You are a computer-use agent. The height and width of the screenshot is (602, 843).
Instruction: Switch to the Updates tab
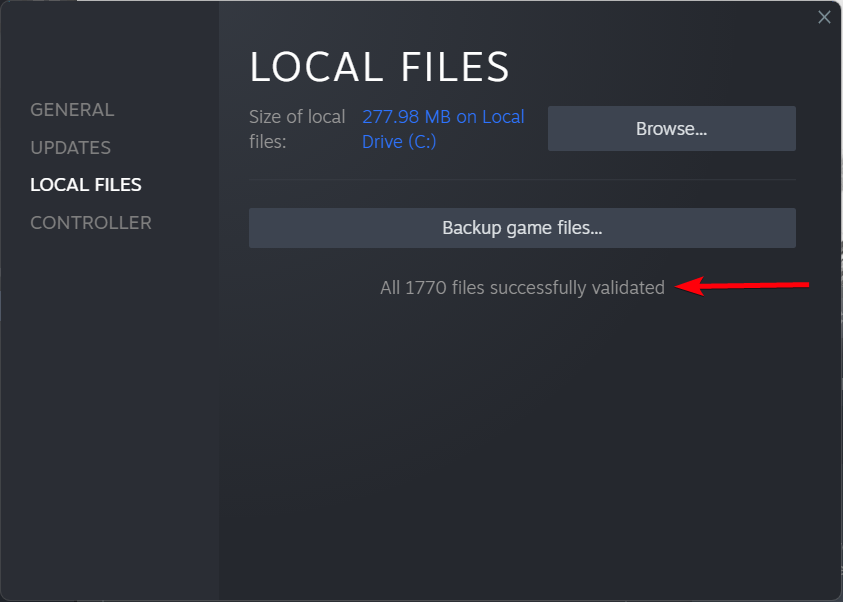[70, 148]
